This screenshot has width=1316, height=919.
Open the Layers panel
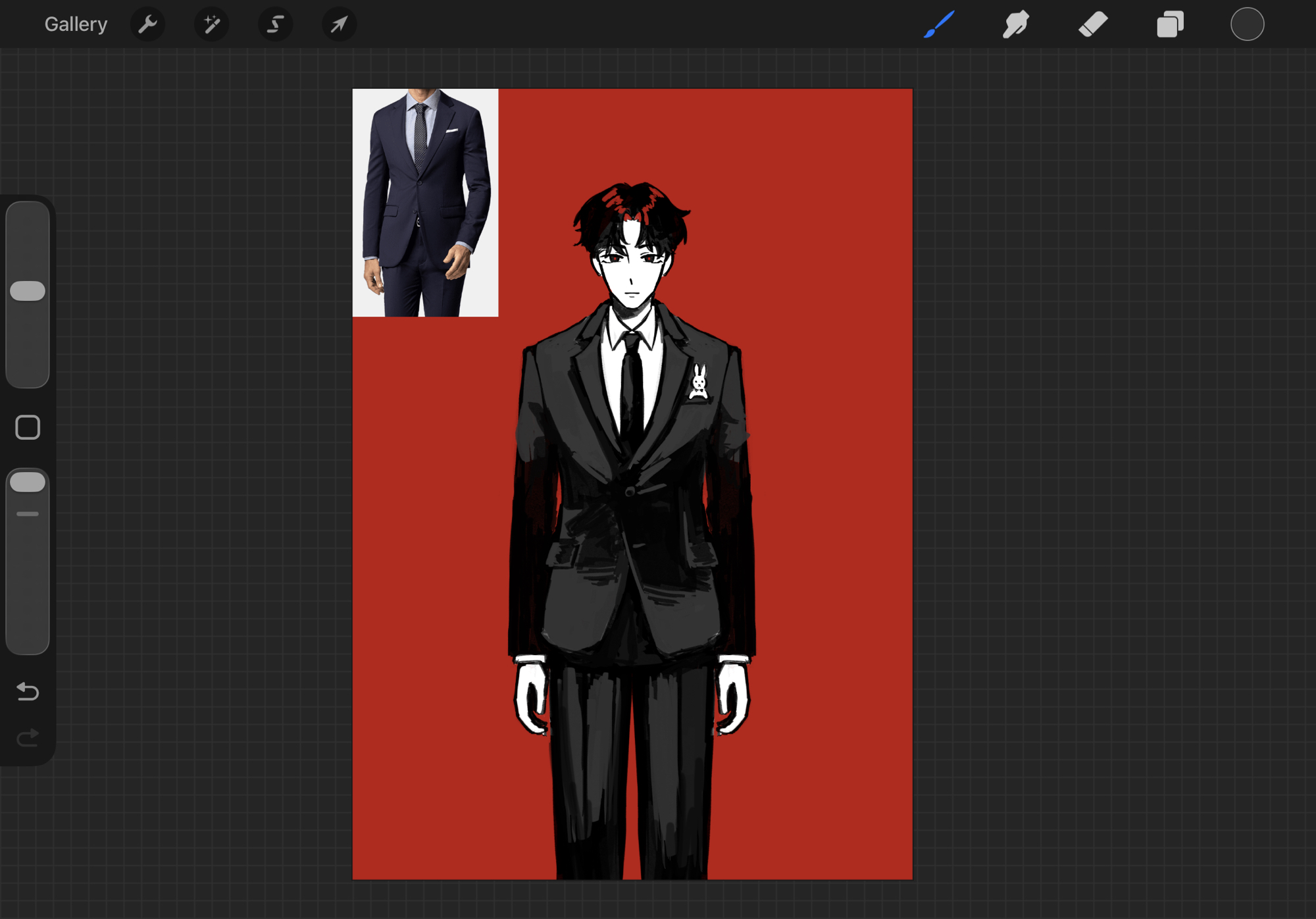[1170, 24]
